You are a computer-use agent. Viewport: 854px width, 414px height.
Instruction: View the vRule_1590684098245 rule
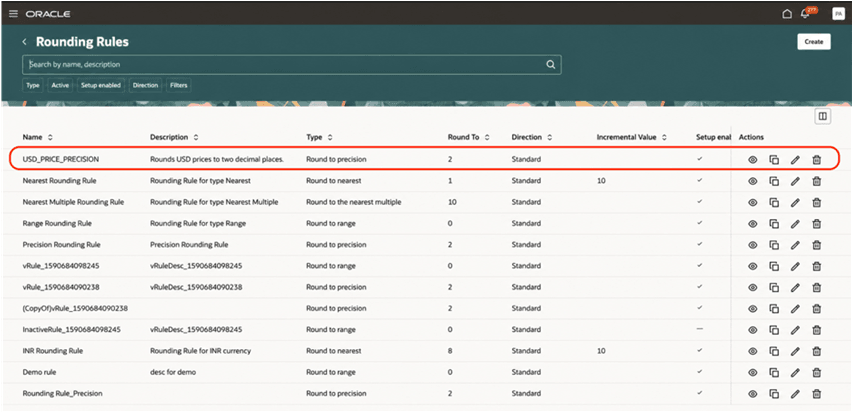pyautogui.click(x=753, y=266)
